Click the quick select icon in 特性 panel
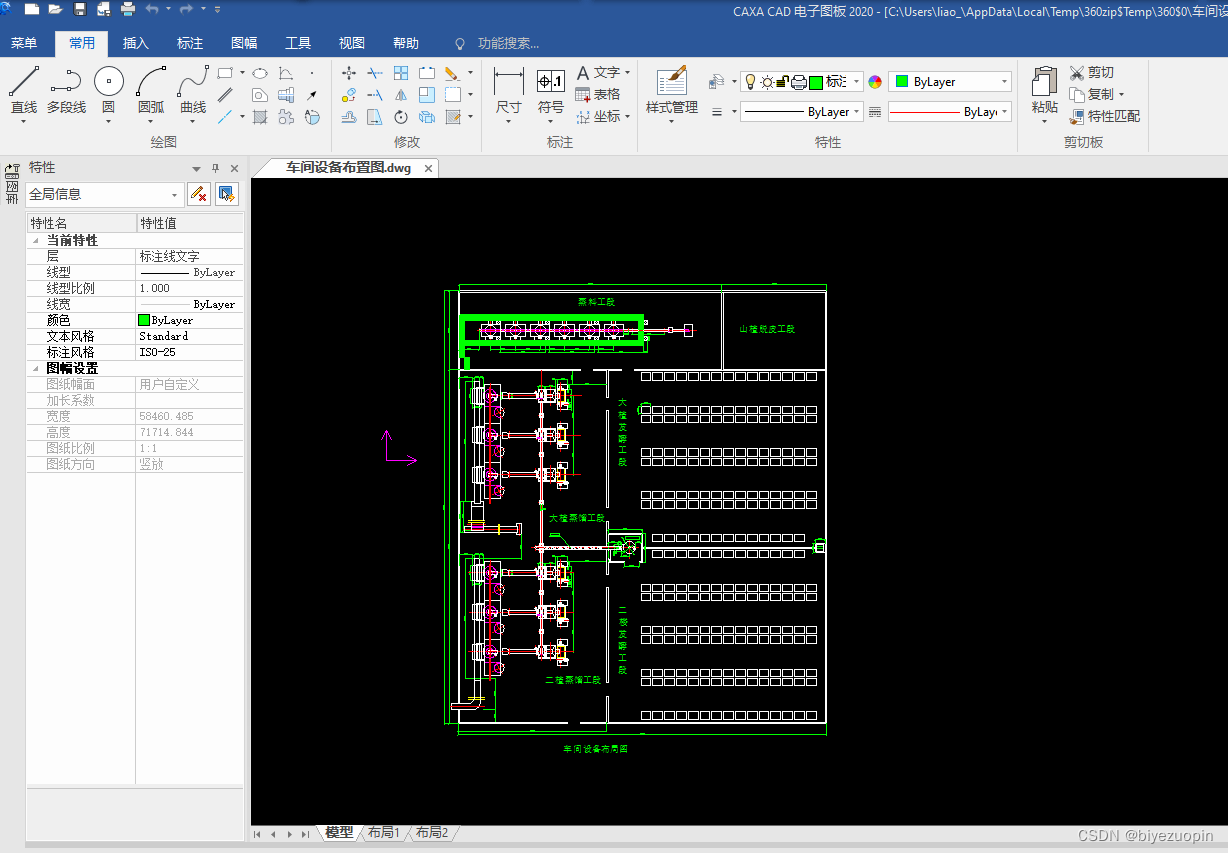This screenshot has width=1228, height=853. [x=227, y=194]
